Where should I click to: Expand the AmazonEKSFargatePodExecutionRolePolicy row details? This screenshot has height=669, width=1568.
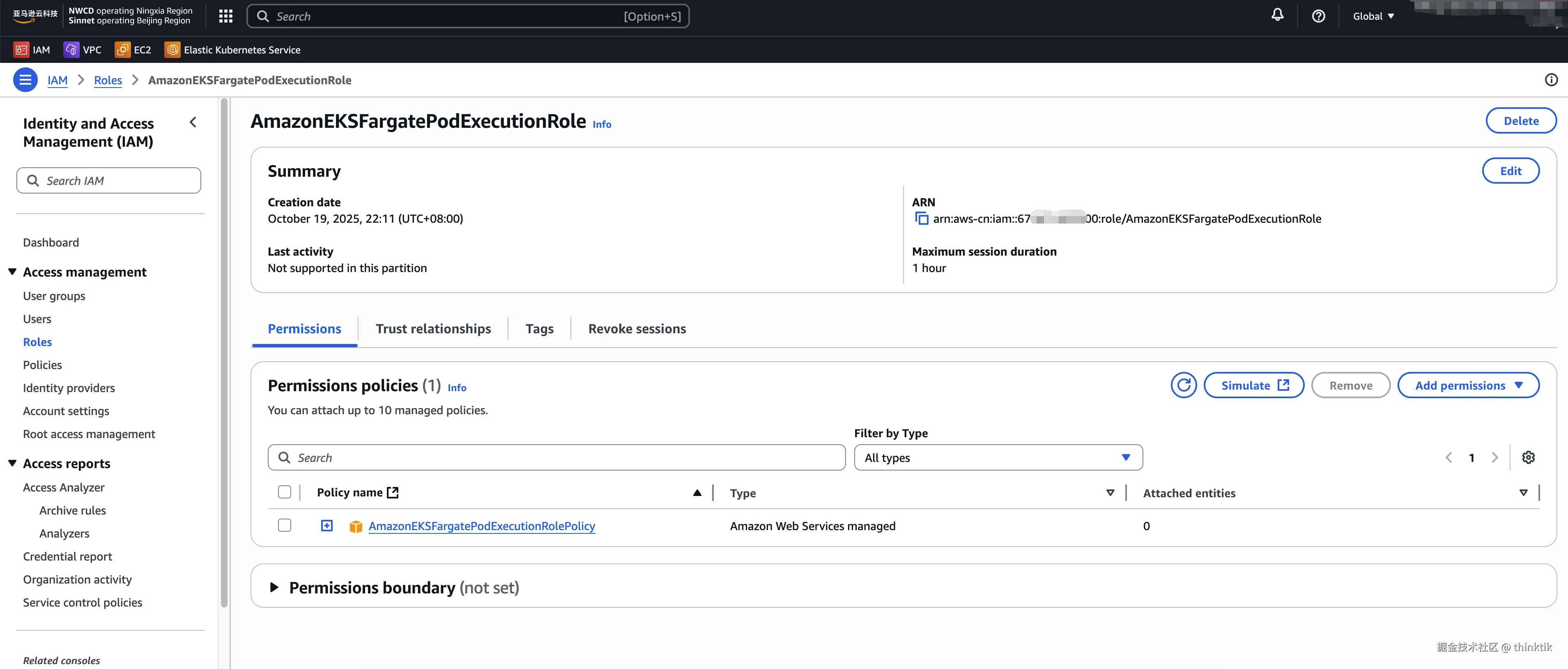[327, 525]
